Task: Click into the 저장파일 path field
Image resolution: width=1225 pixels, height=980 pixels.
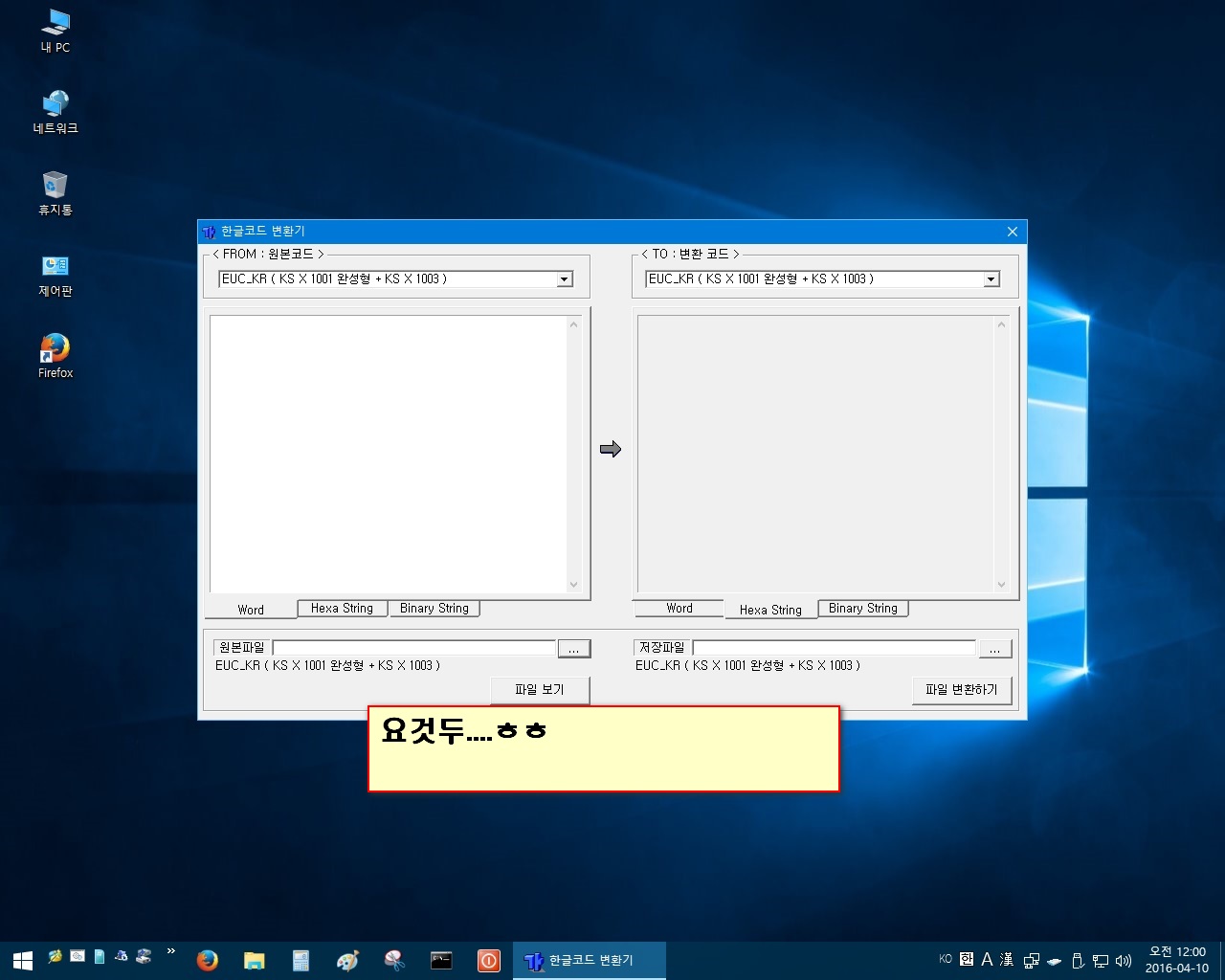Action: tap(835, 648)
